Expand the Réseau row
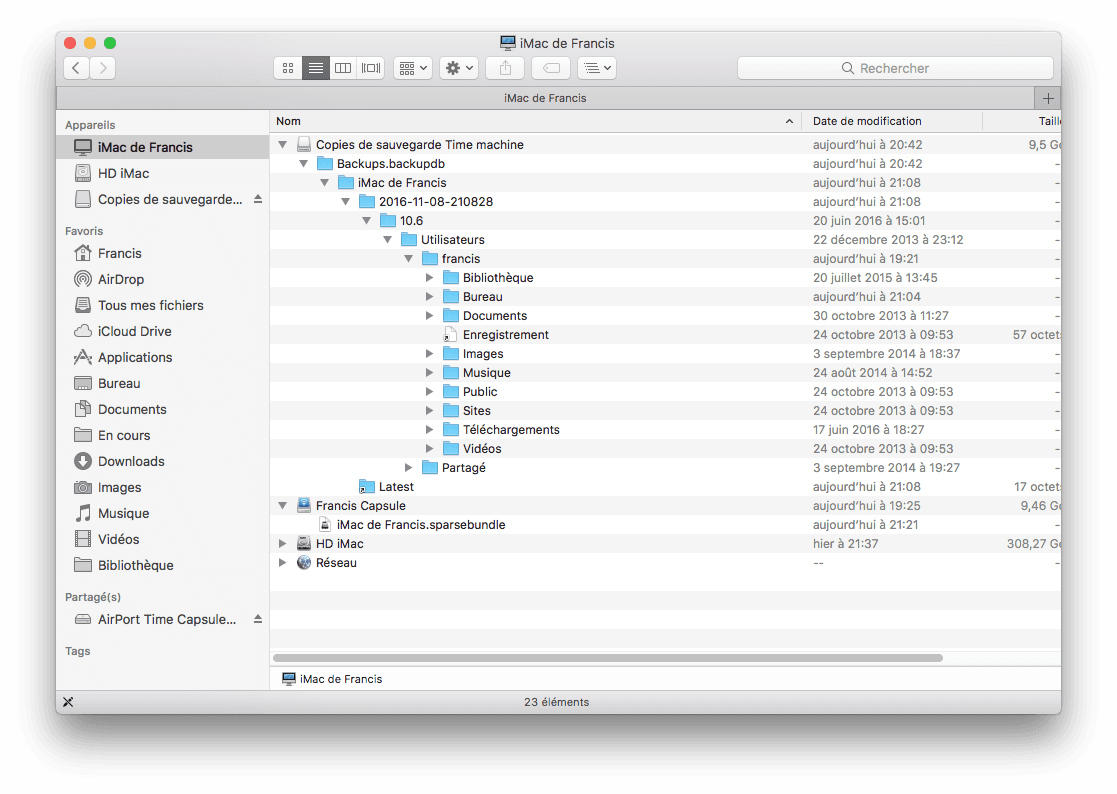This screenshot has height=794, width=1117. tap(283, 563)
